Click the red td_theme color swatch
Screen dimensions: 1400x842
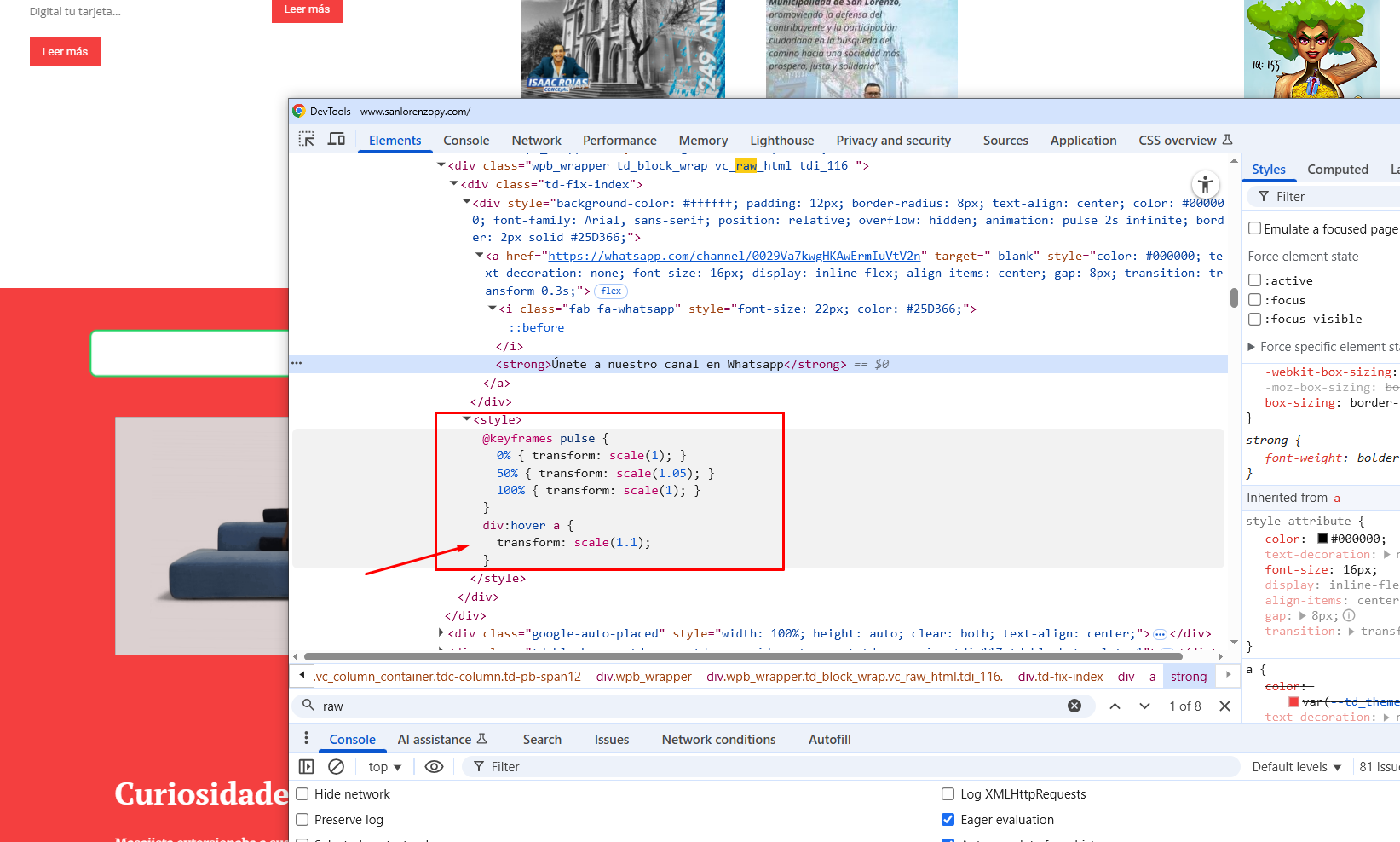point(1293,702)
